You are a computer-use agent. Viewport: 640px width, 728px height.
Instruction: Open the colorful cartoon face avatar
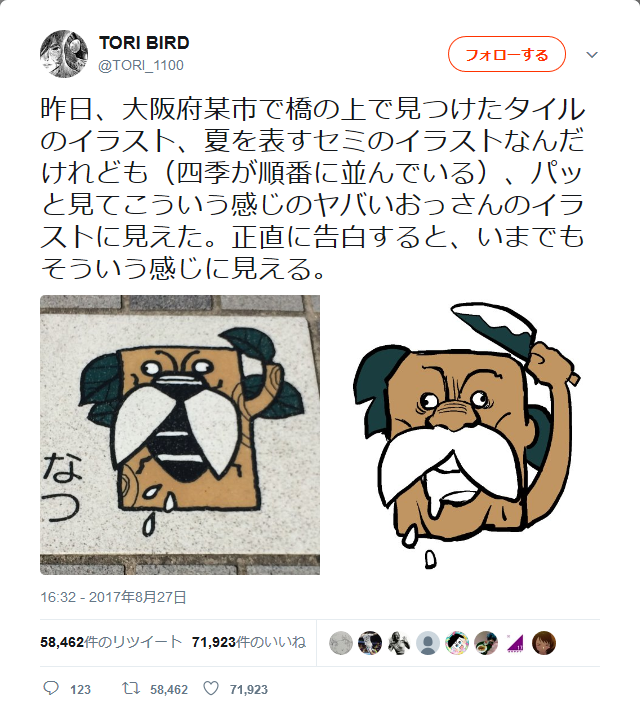457,643
